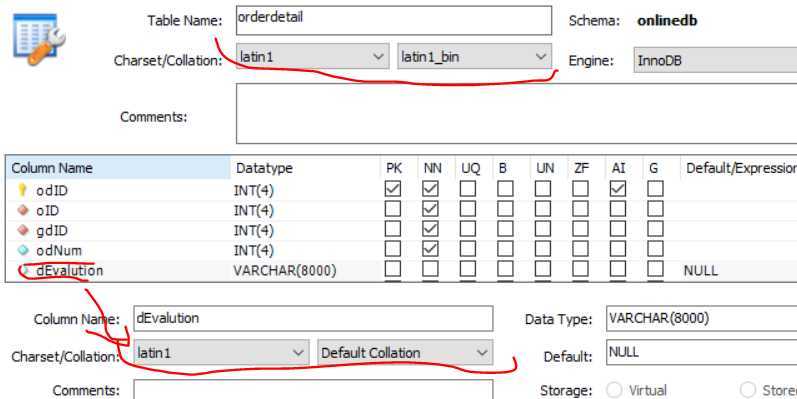Viewport: 797px width, 399px height.
Task: Click the NN column header
Action: (432, 168)
